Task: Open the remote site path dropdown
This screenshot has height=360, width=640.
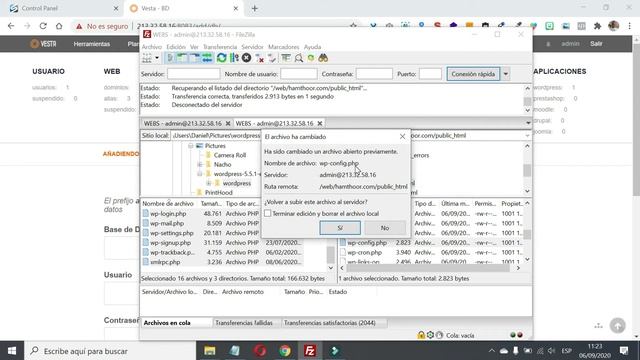Action: [527, 136]
